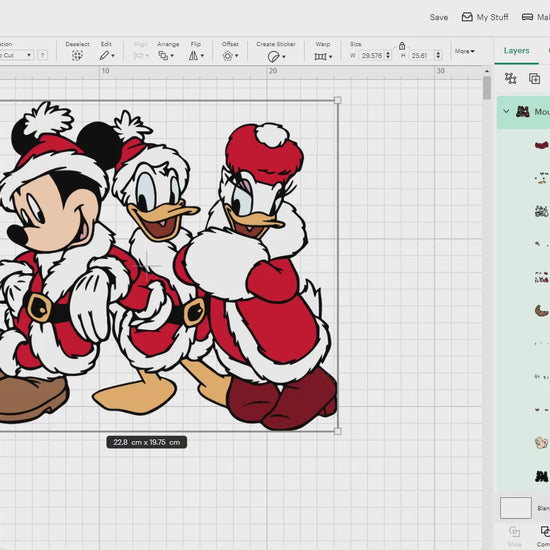Click the Flip tool icon
Screen dimensions: 550x550
tap(193, 55)
